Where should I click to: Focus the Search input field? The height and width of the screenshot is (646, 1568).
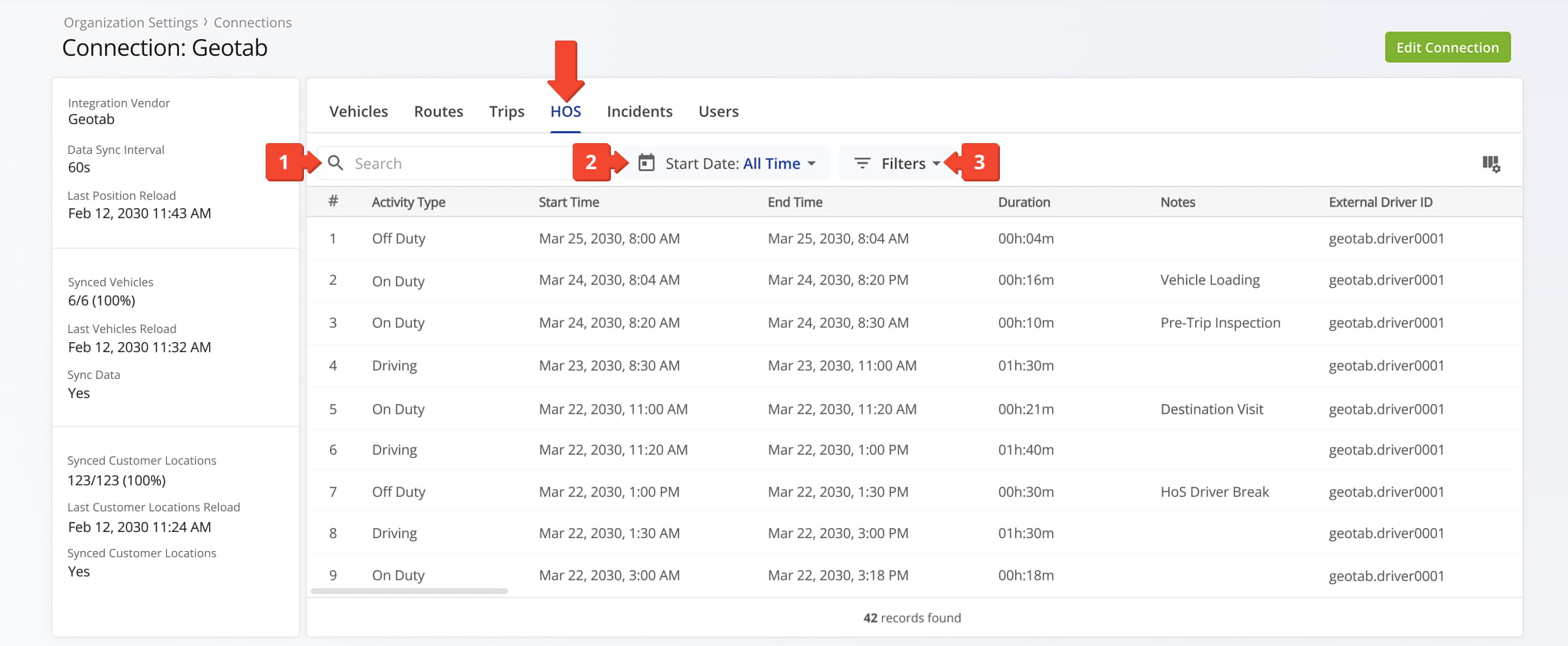[452, 163]
